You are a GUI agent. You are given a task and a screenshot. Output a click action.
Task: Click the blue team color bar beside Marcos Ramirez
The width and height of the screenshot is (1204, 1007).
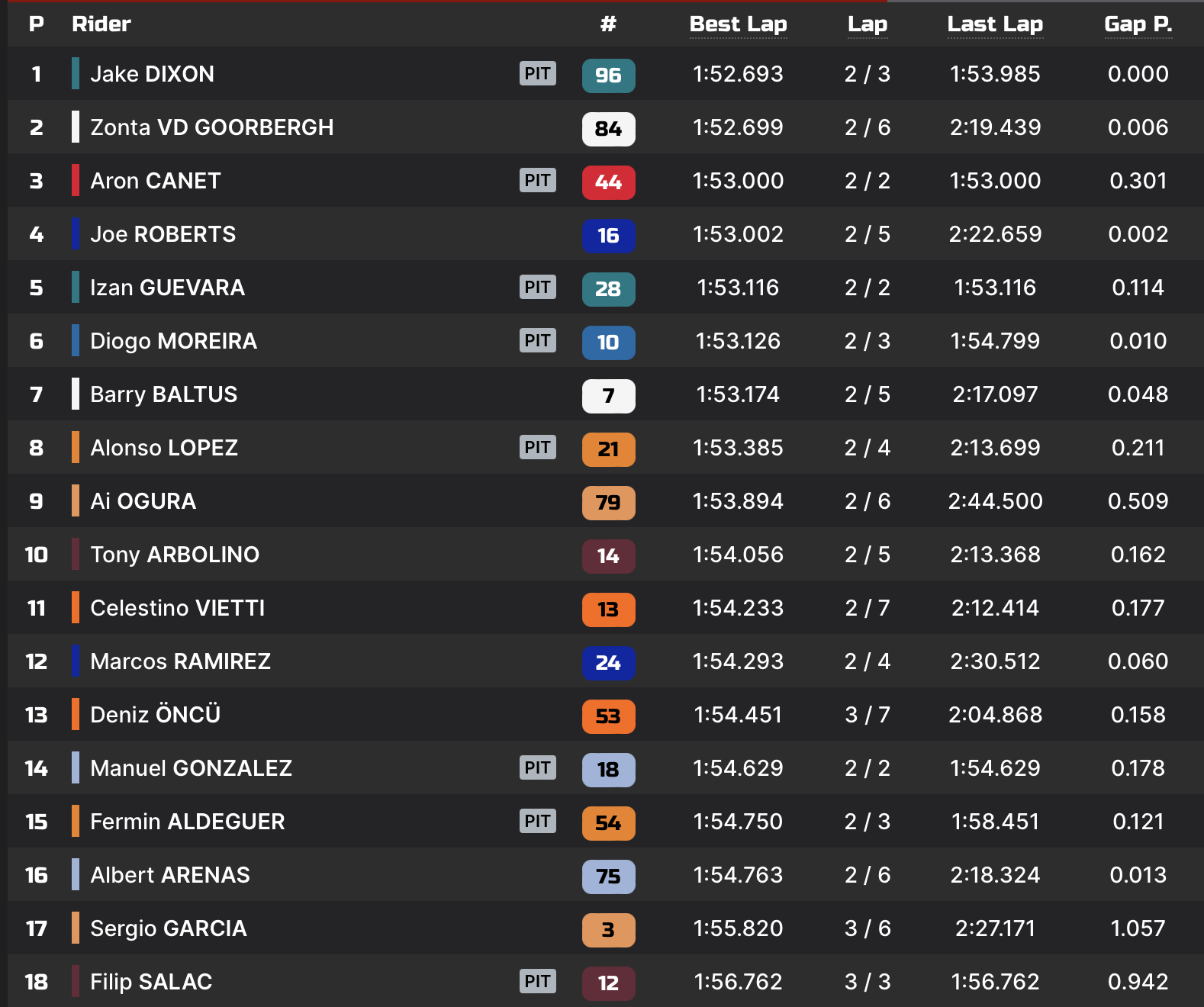[76, 661]
